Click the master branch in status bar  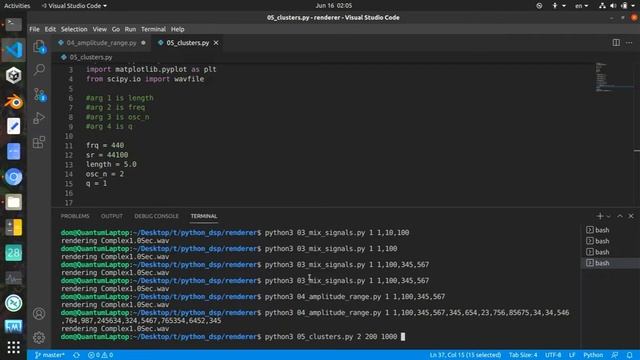pyautogui.click(x=49, y=355)
